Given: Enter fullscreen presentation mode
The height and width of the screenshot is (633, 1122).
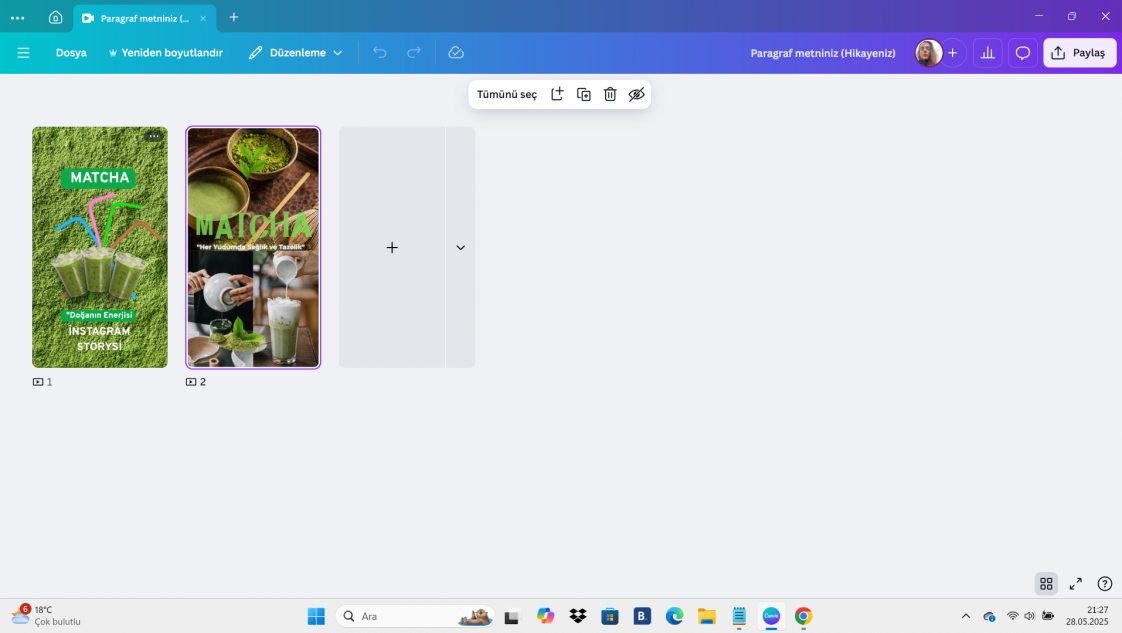Looking at the screenshot, I should pos(1076,584).
